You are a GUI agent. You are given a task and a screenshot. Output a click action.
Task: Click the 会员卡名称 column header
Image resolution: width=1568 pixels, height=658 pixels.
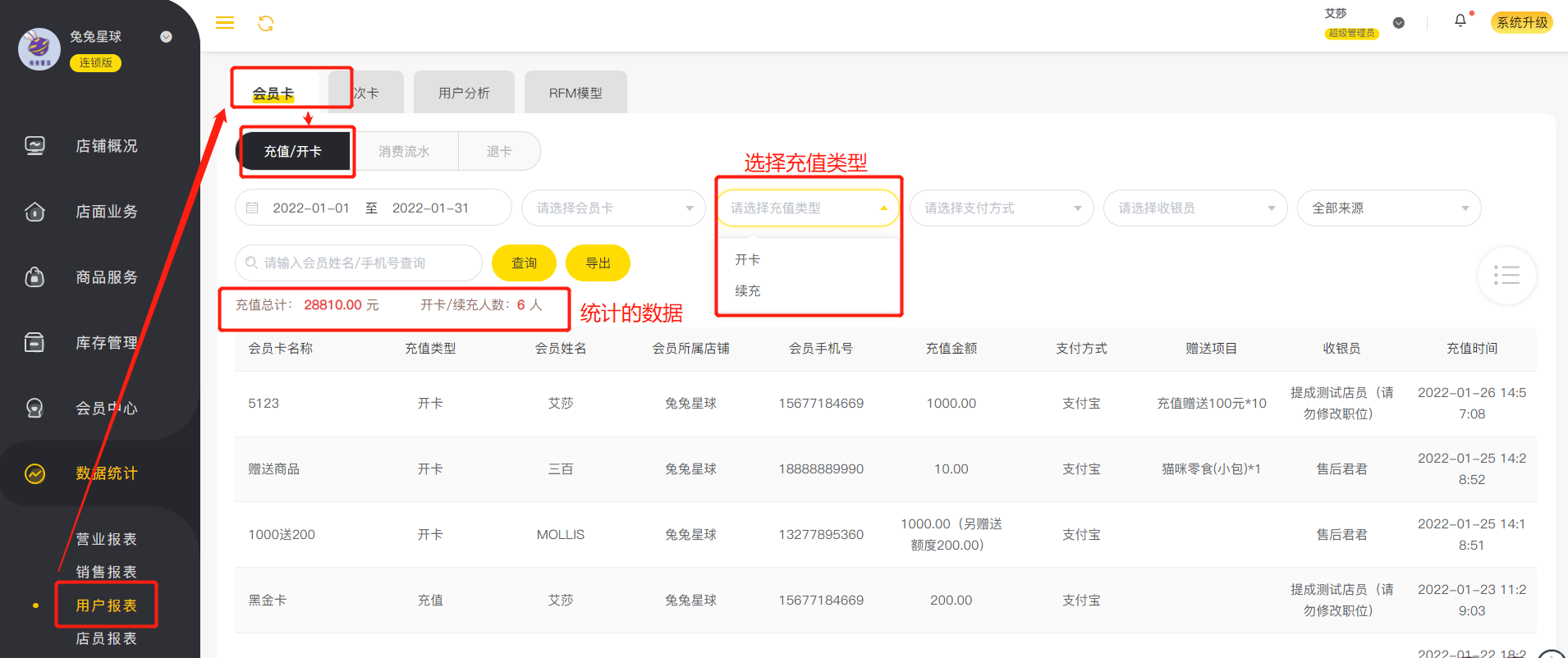click(x=281, y=349)
